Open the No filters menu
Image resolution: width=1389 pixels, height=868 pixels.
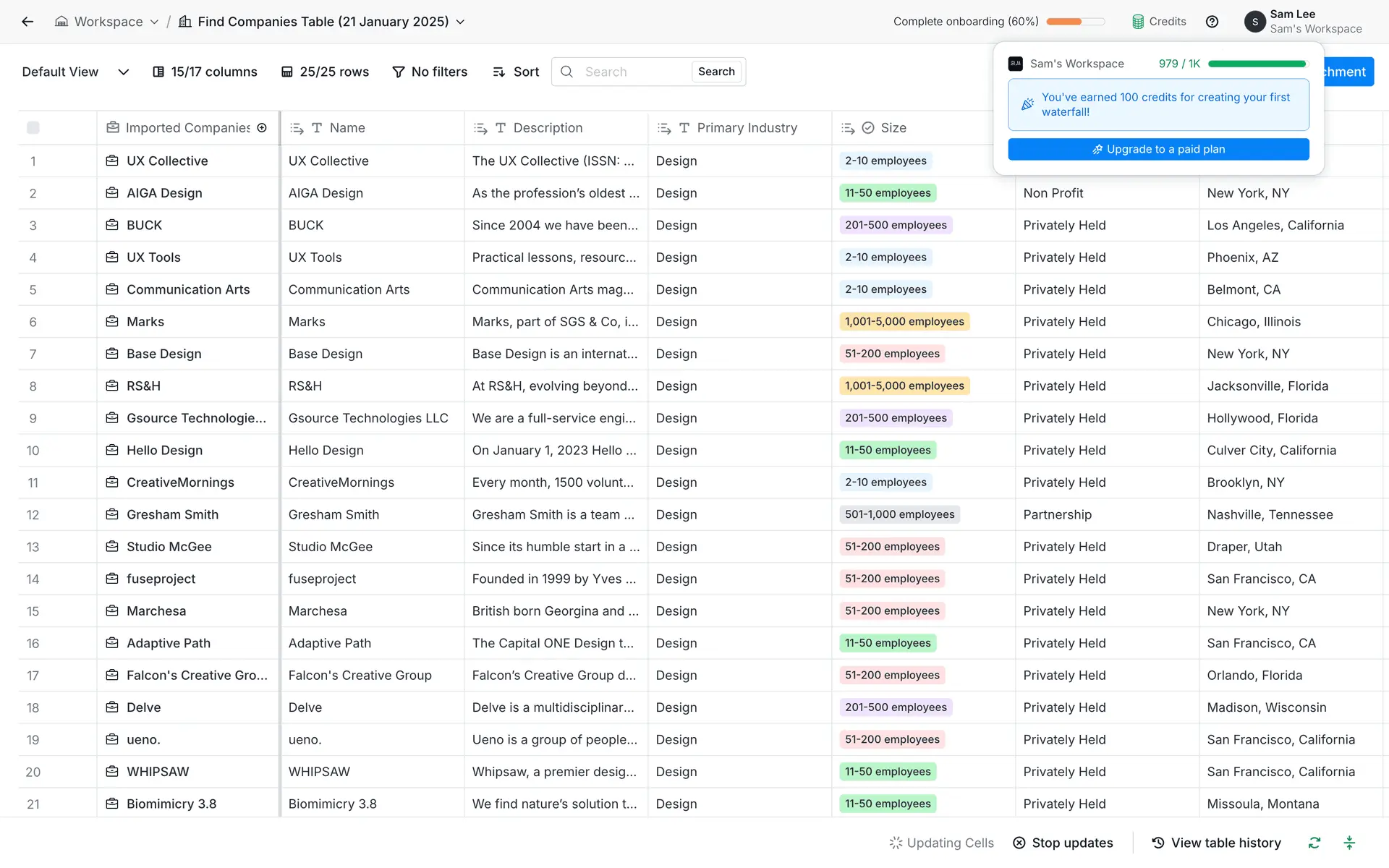point(430,72)
